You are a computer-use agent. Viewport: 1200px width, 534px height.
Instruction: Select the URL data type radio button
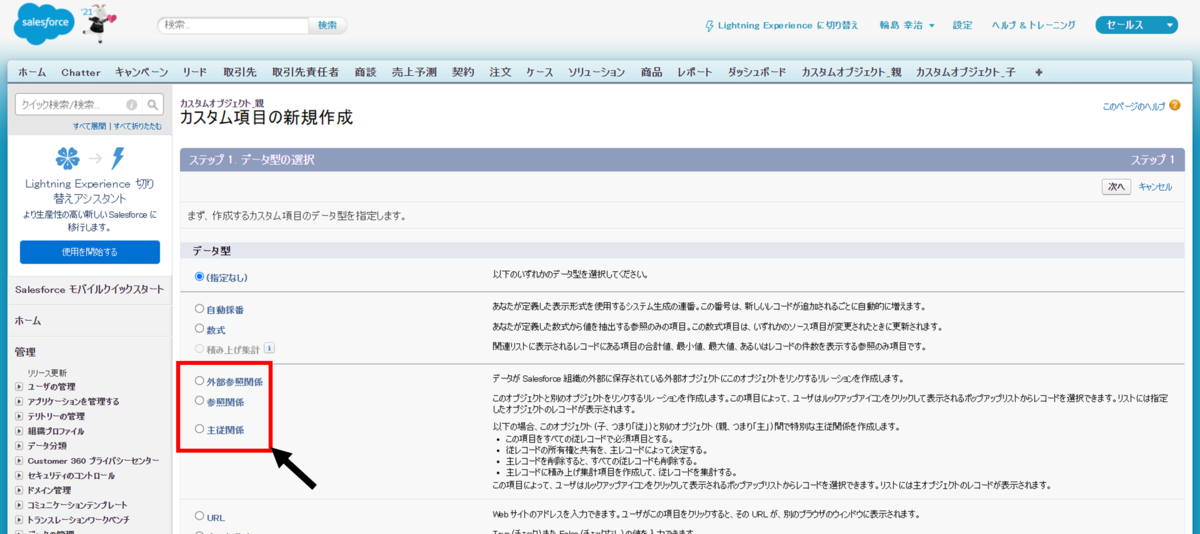click(199, 516)
